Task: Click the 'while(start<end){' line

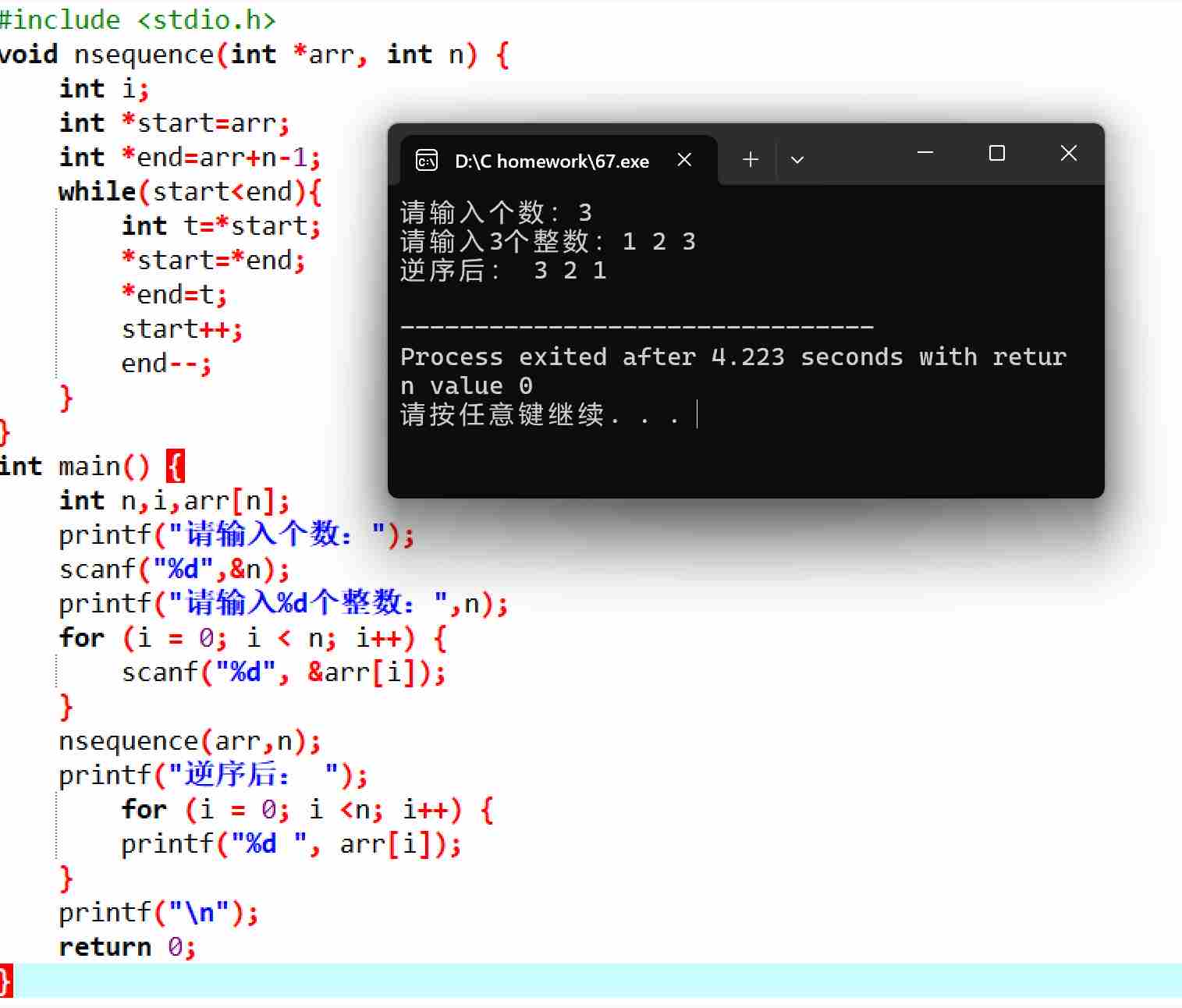Action: coord(190,191)
